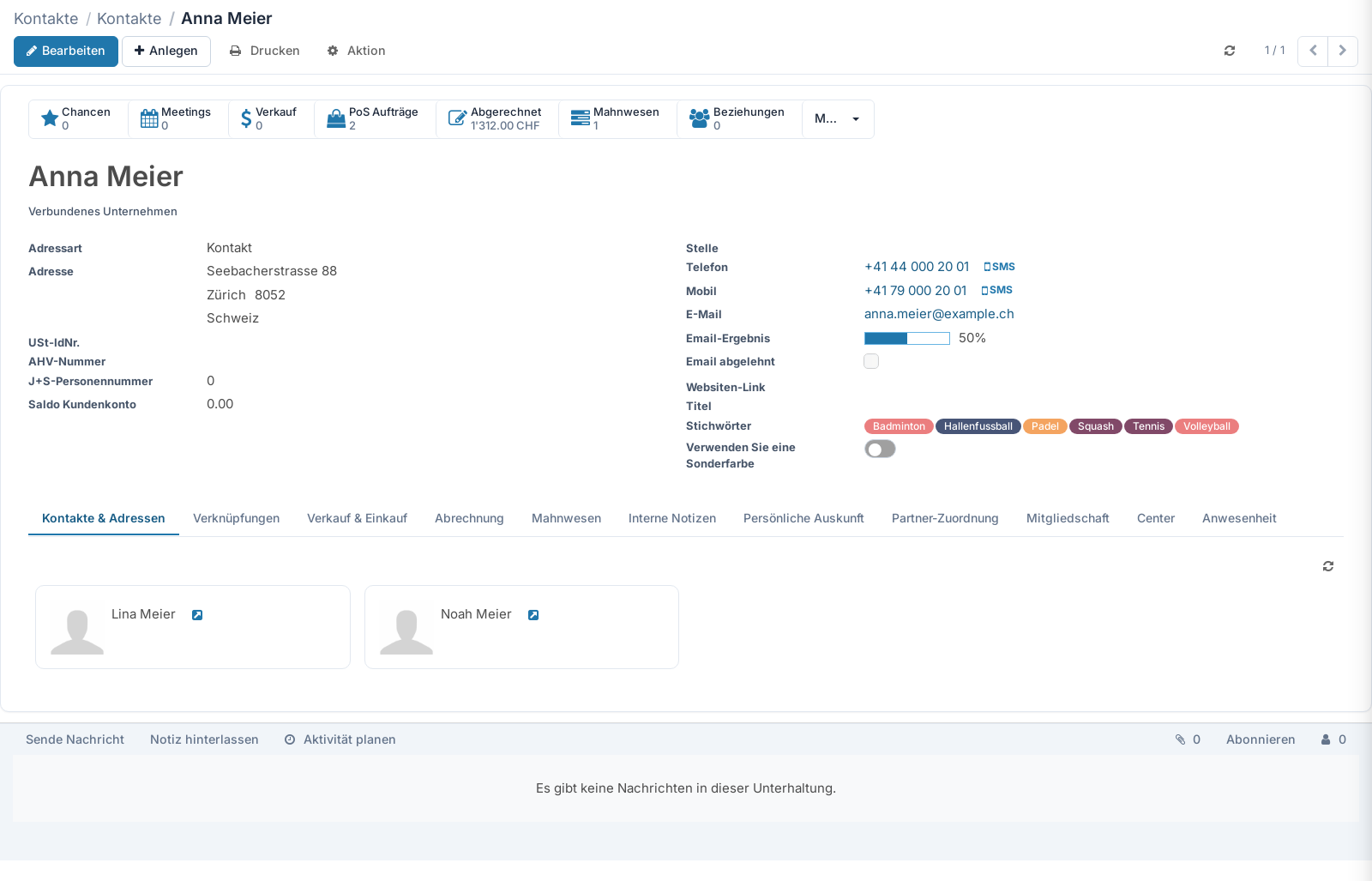The image size is (1372, 881).
Task: Click Abonnieren button
Action: tap(1261, 739)
